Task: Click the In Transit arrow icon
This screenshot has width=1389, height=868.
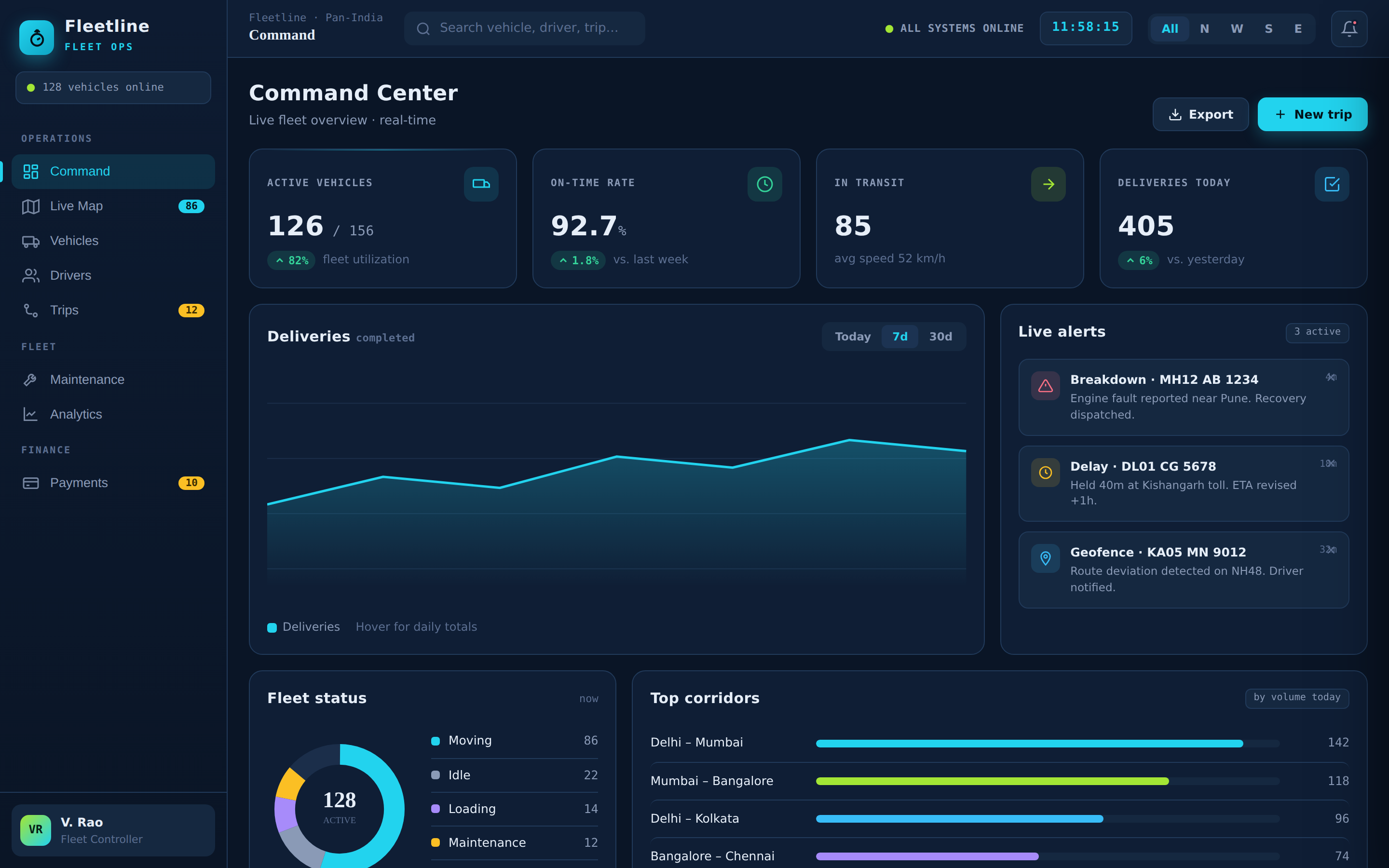Action: coord(1048,184)
